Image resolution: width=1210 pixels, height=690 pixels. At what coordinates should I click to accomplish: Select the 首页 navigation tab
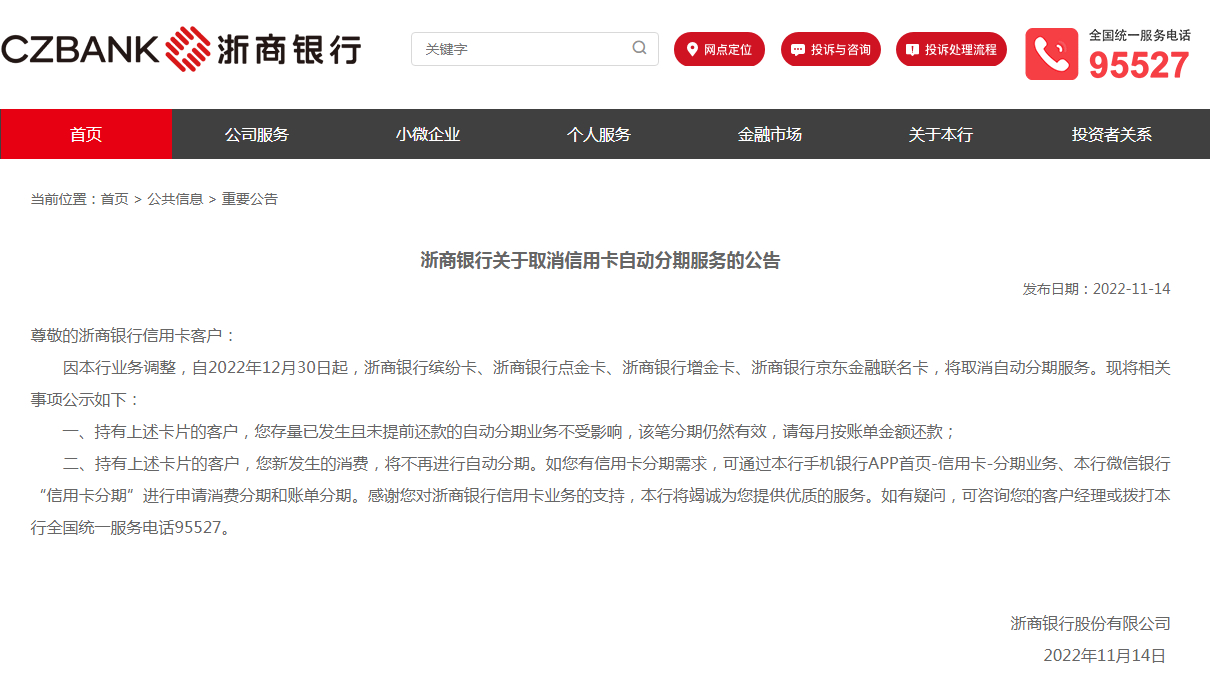[x=86, y=134]
